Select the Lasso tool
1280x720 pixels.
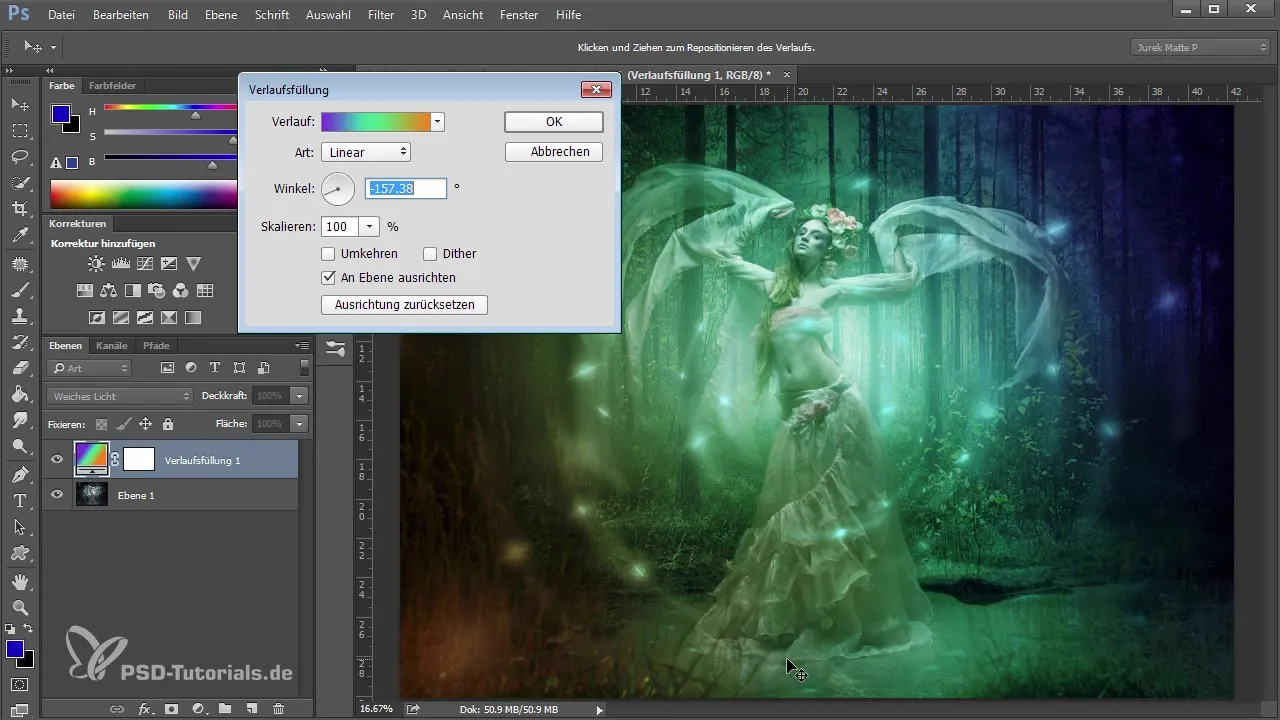coord(19,157)
